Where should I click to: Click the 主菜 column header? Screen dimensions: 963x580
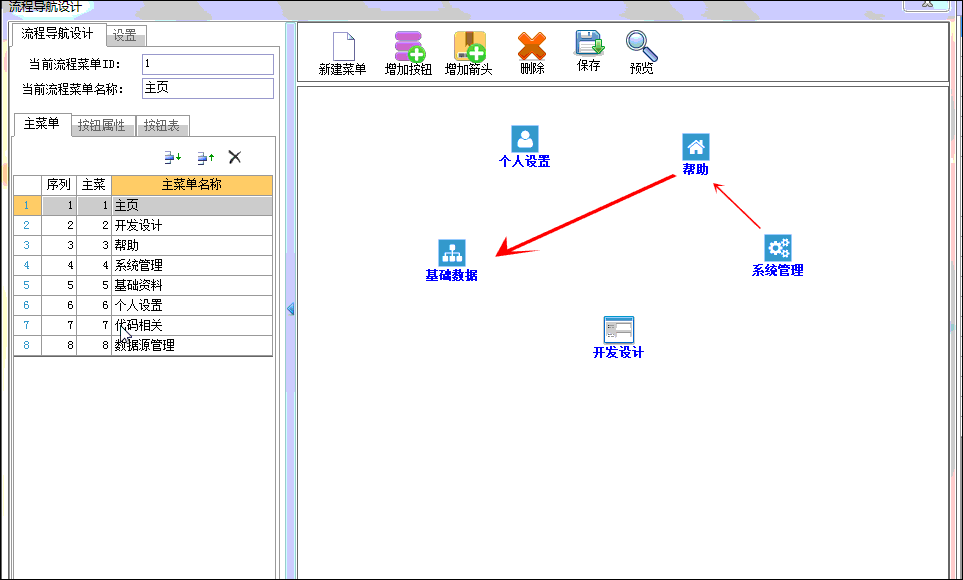94,185
